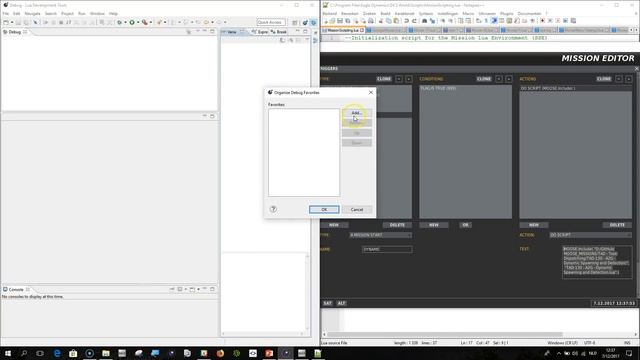Viewport: 640px width, 360px height.
Task: Minimize the Debug view using its panel icon
Action: pyautogui.click(x=204, y=31)
